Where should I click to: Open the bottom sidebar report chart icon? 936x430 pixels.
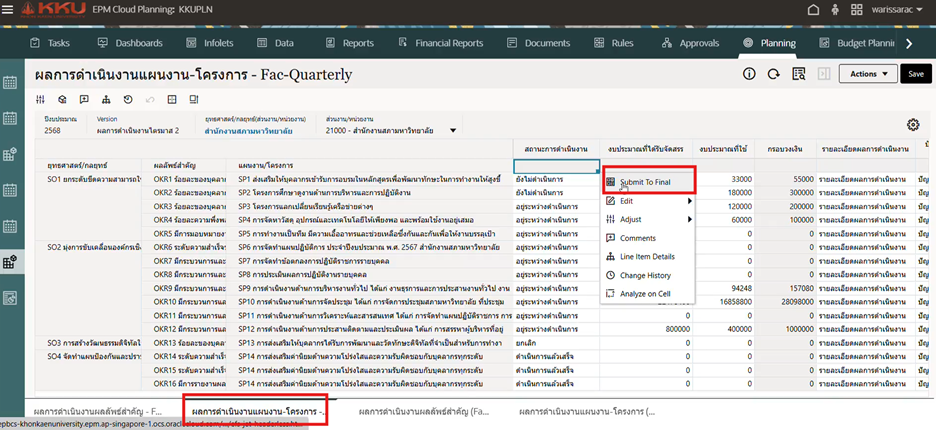pyautogui.click(x=10, y=297)
